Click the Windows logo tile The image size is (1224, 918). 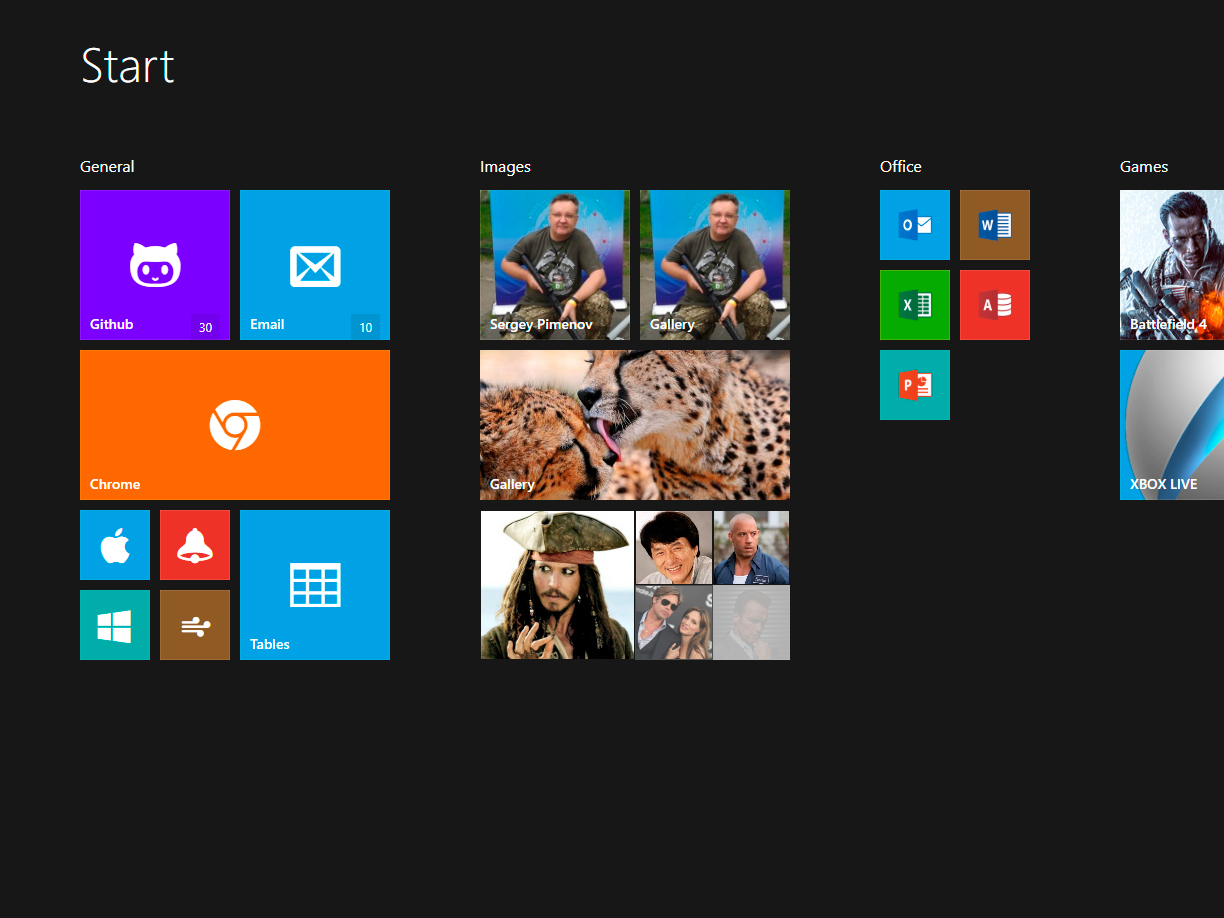pos(115,625)
